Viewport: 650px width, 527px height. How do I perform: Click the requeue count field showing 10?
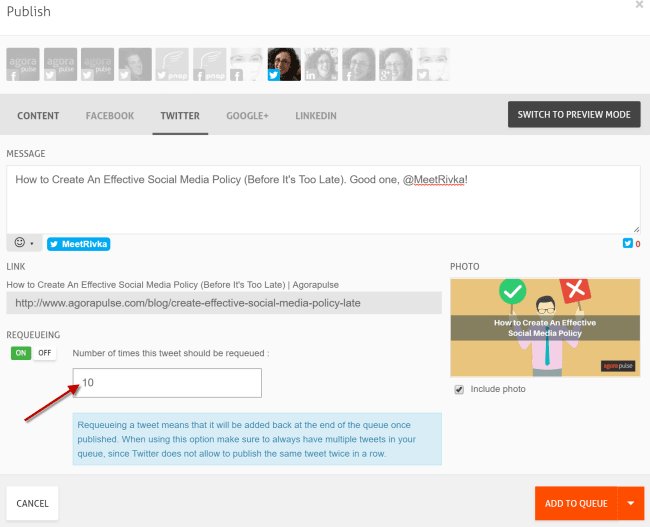167,383
